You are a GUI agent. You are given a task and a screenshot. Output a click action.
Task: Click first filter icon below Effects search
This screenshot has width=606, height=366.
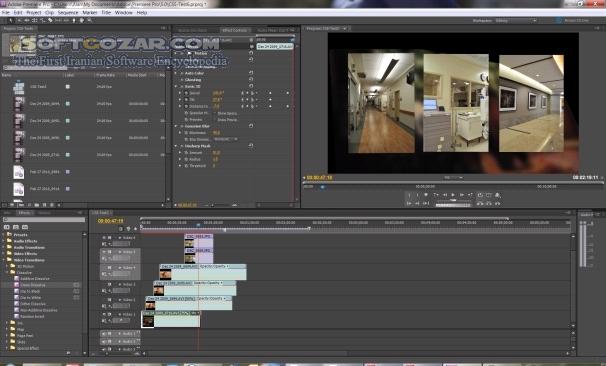(7, 227)
